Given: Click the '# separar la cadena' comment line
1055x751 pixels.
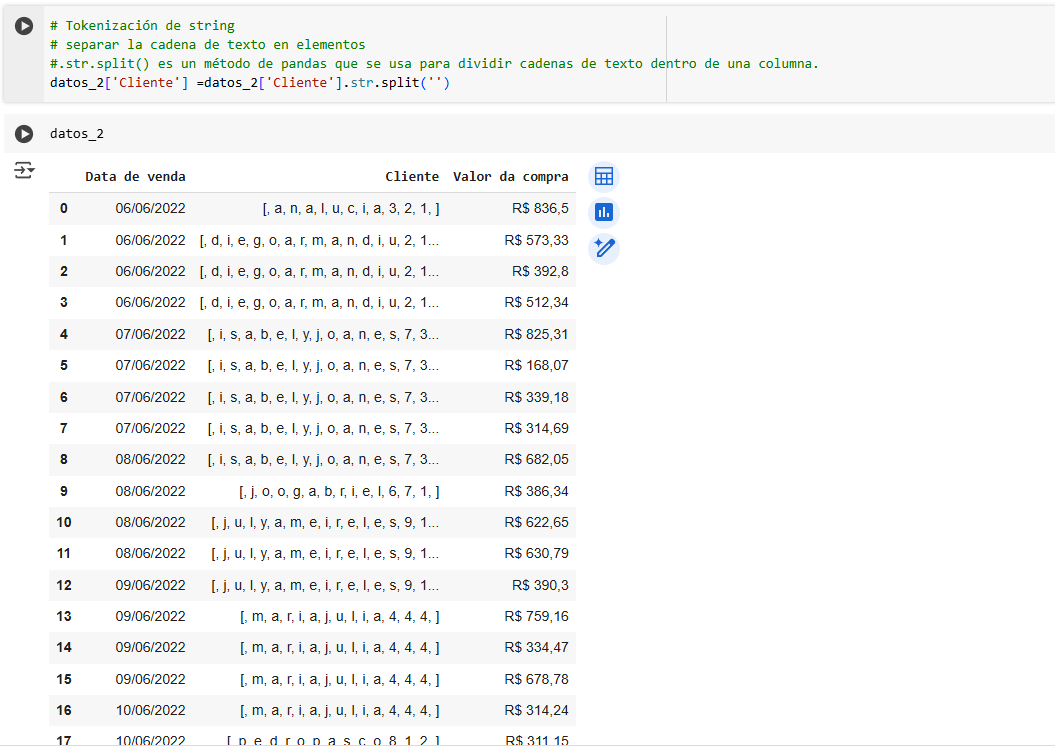Looking at the screenshot, I should tap(207, 44).
